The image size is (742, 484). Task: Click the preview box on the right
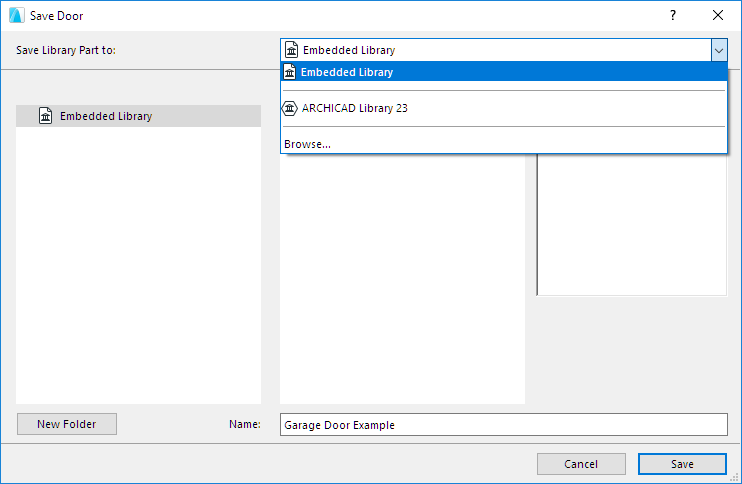[632, 225]
